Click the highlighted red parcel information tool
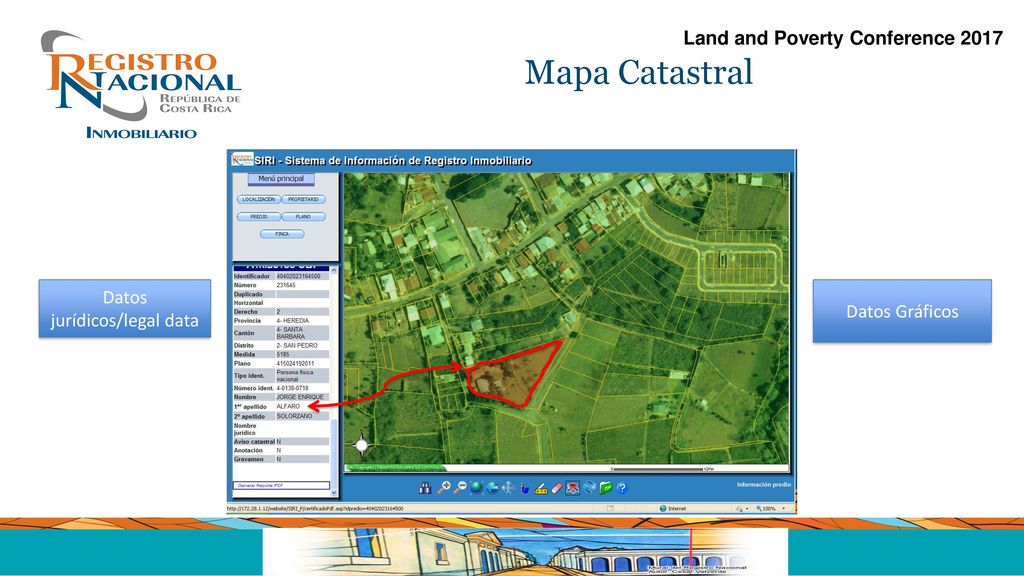Viewport: 1024px width, 576px height. point(573,488)
